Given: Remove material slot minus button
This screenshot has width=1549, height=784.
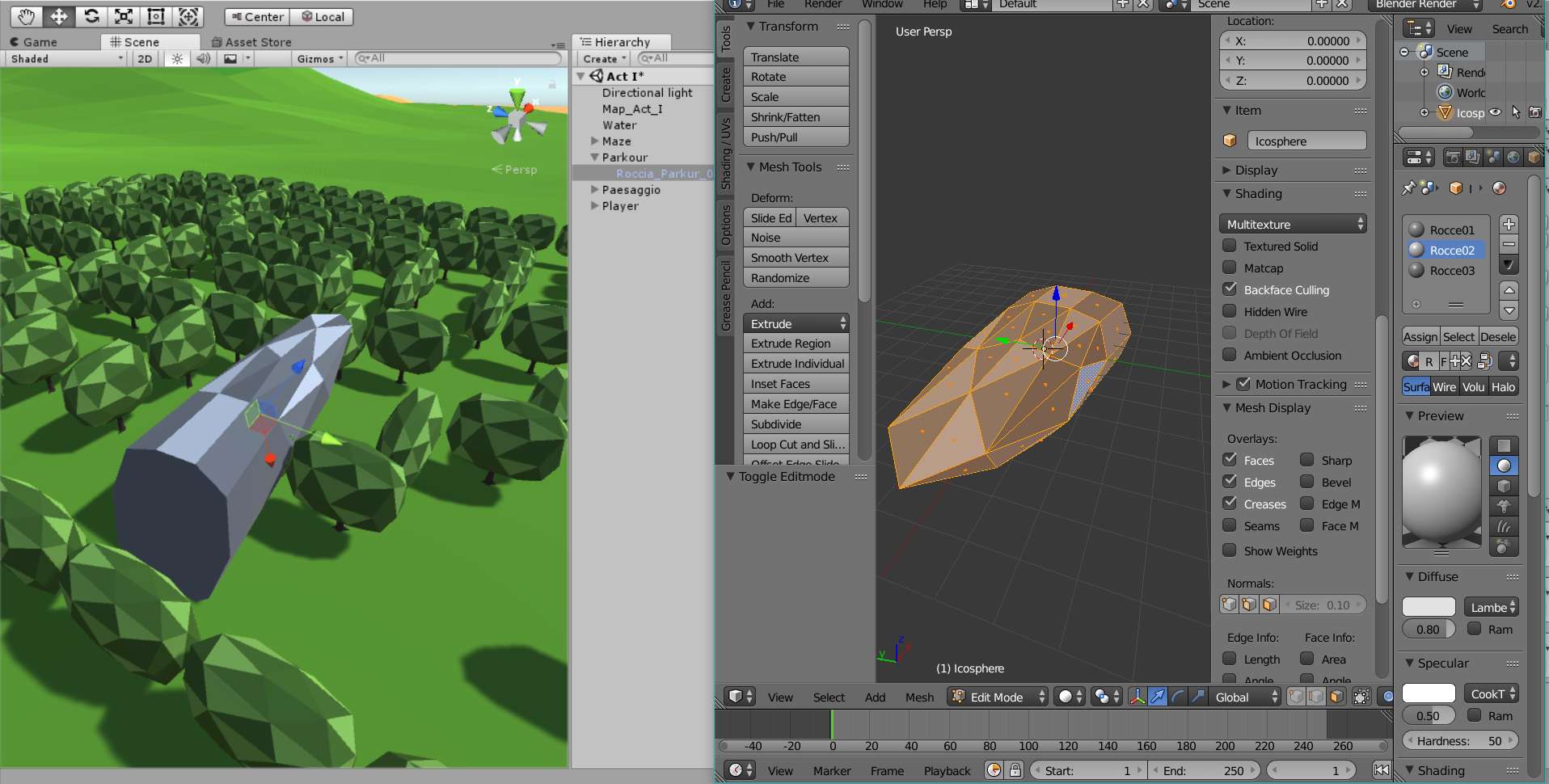Looking at the screenshot, I should [x=1509, y=244].
